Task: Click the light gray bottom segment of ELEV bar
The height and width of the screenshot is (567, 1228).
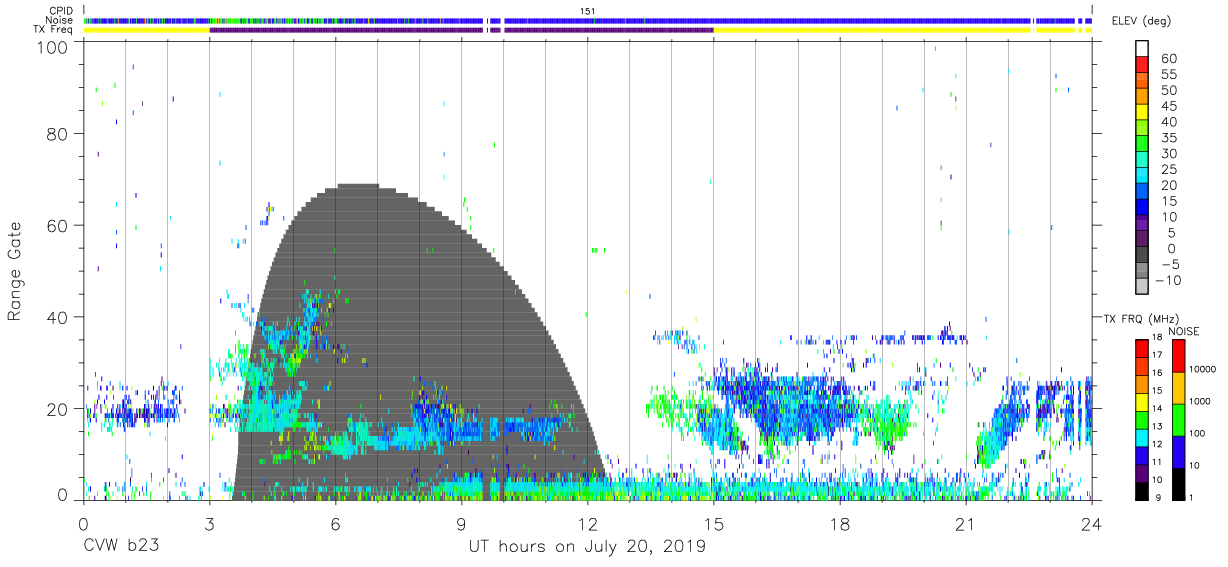Action: [x=1142, y=286]
